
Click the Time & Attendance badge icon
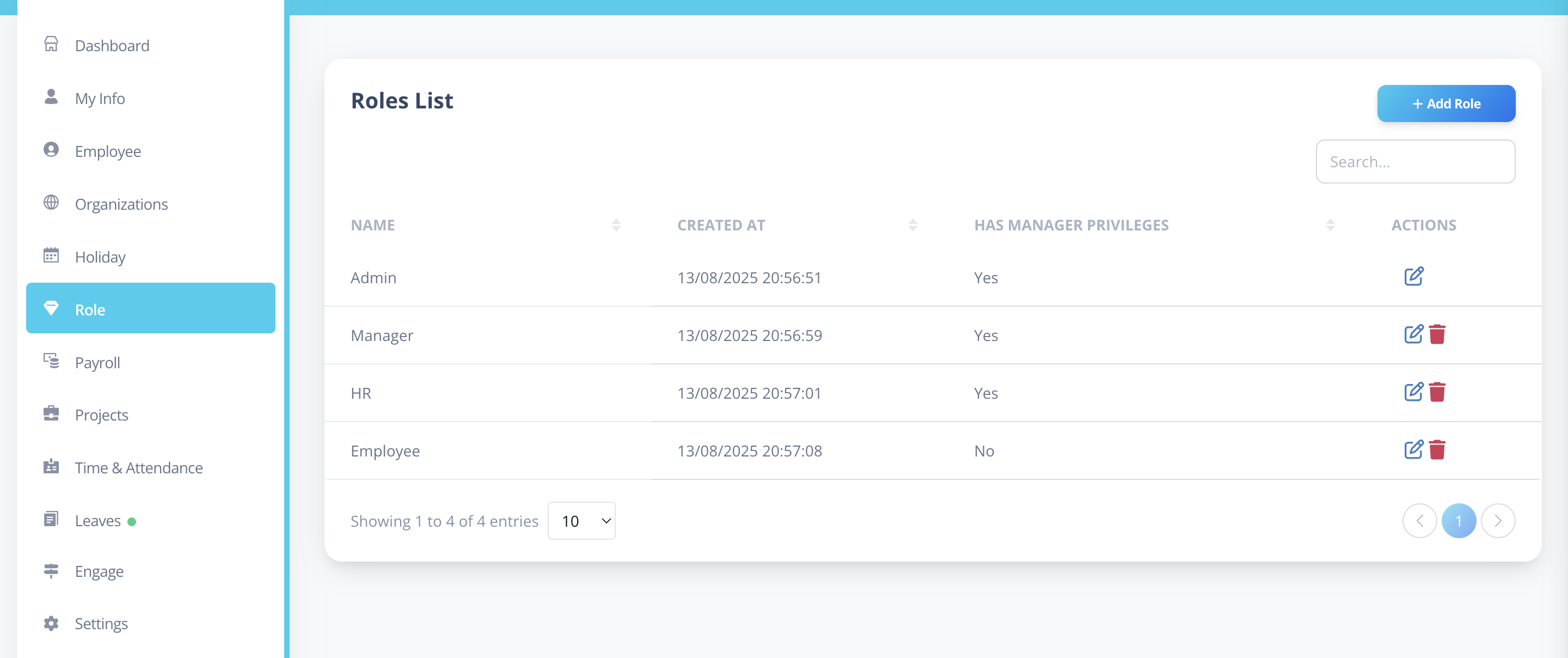click(x=51, y=467)
